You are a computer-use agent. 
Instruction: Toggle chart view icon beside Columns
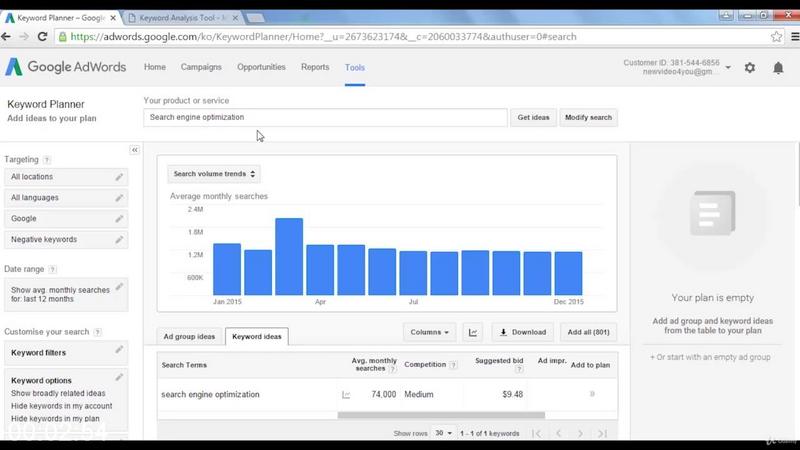coord(472,333)
